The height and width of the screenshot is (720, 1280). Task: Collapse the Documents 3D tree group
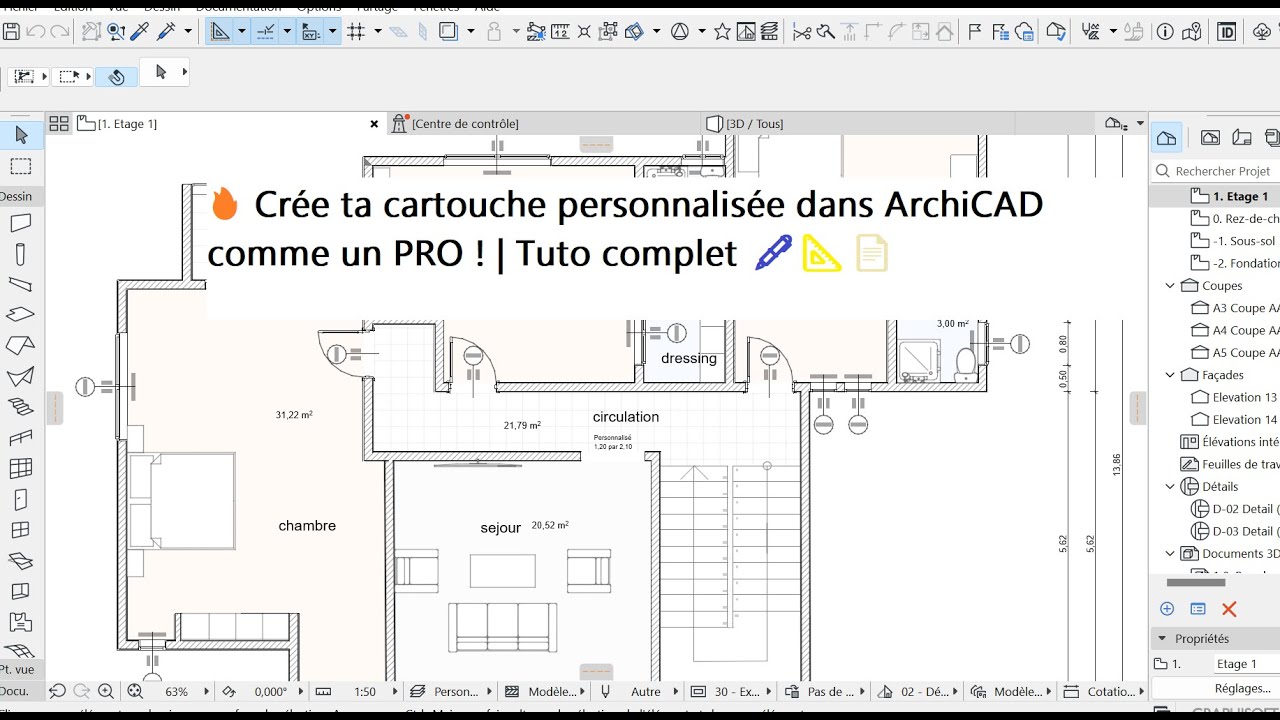click(1170, 553)
